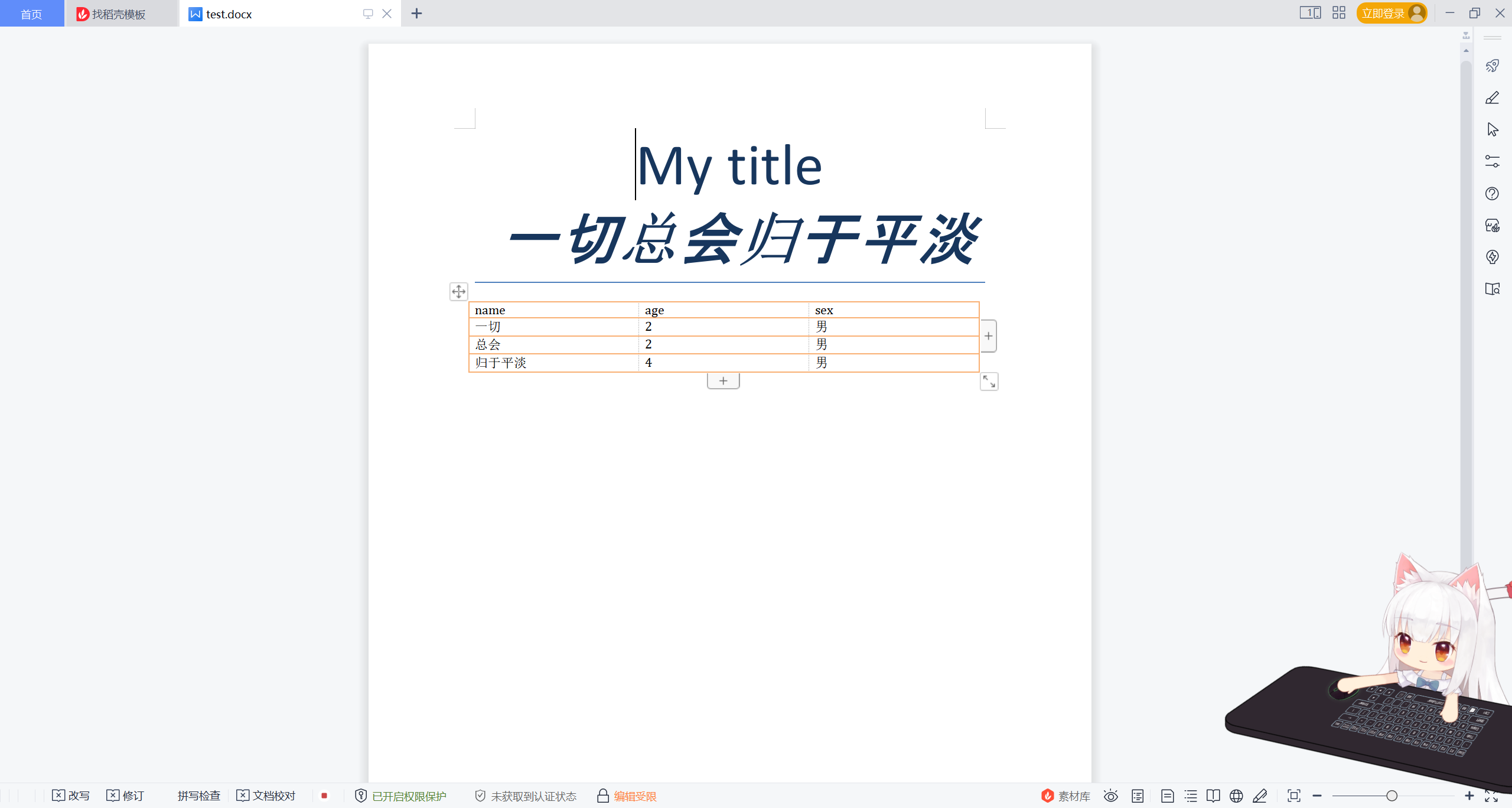Toggle 文档校对 document proofing

(x=266, y=796)
